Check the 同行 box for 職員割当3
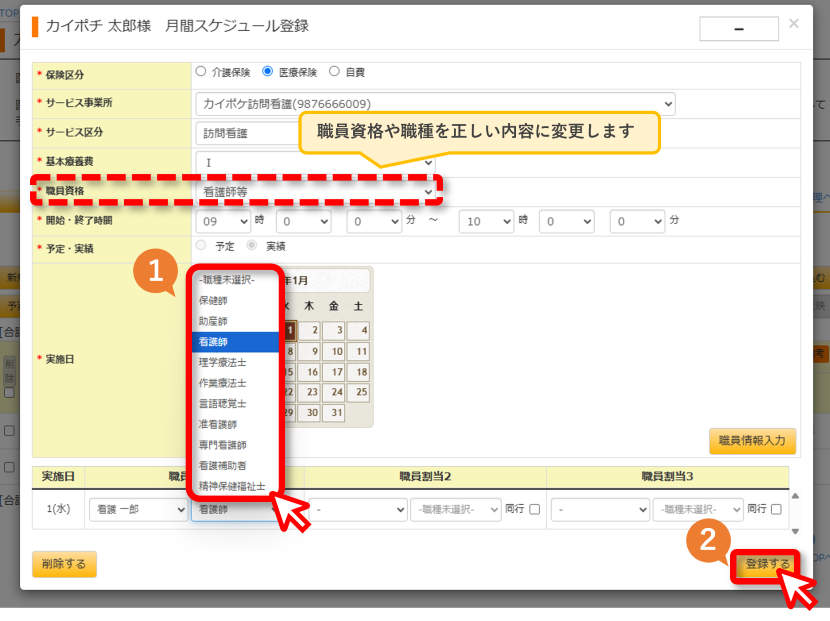Viewport: 830px width, 621px height. coord(777,509)
